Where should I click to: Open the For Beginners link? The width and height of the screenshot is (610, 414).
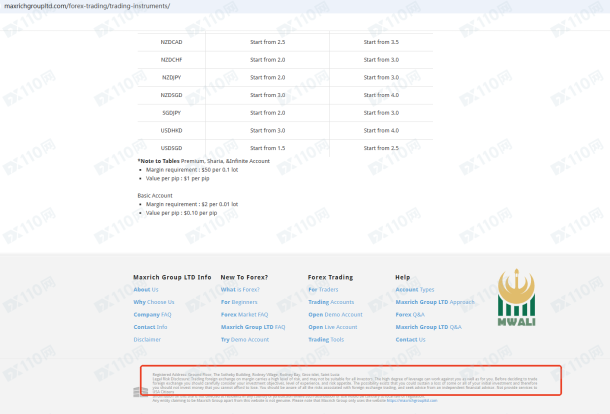[x=239, y=302]
